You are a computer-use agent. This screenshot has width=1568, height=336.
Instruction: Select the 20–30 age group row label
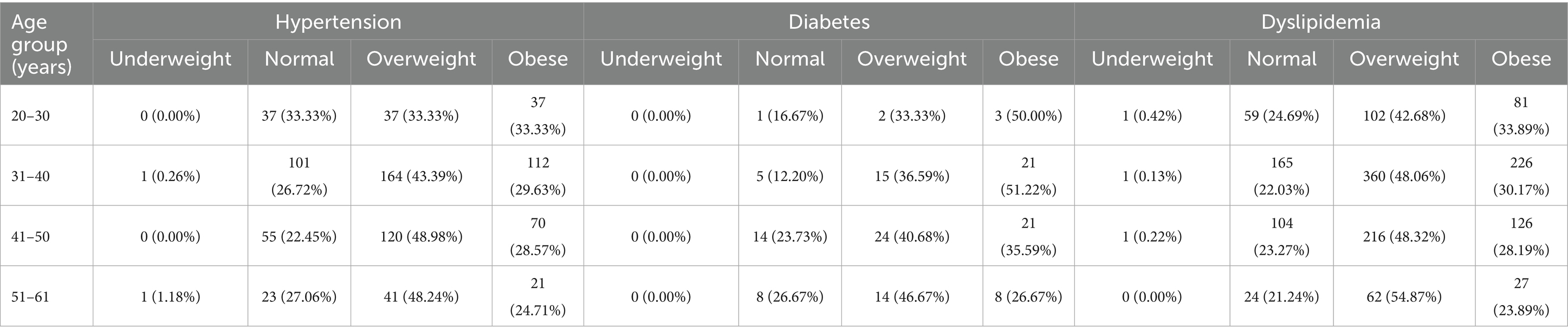30,115
